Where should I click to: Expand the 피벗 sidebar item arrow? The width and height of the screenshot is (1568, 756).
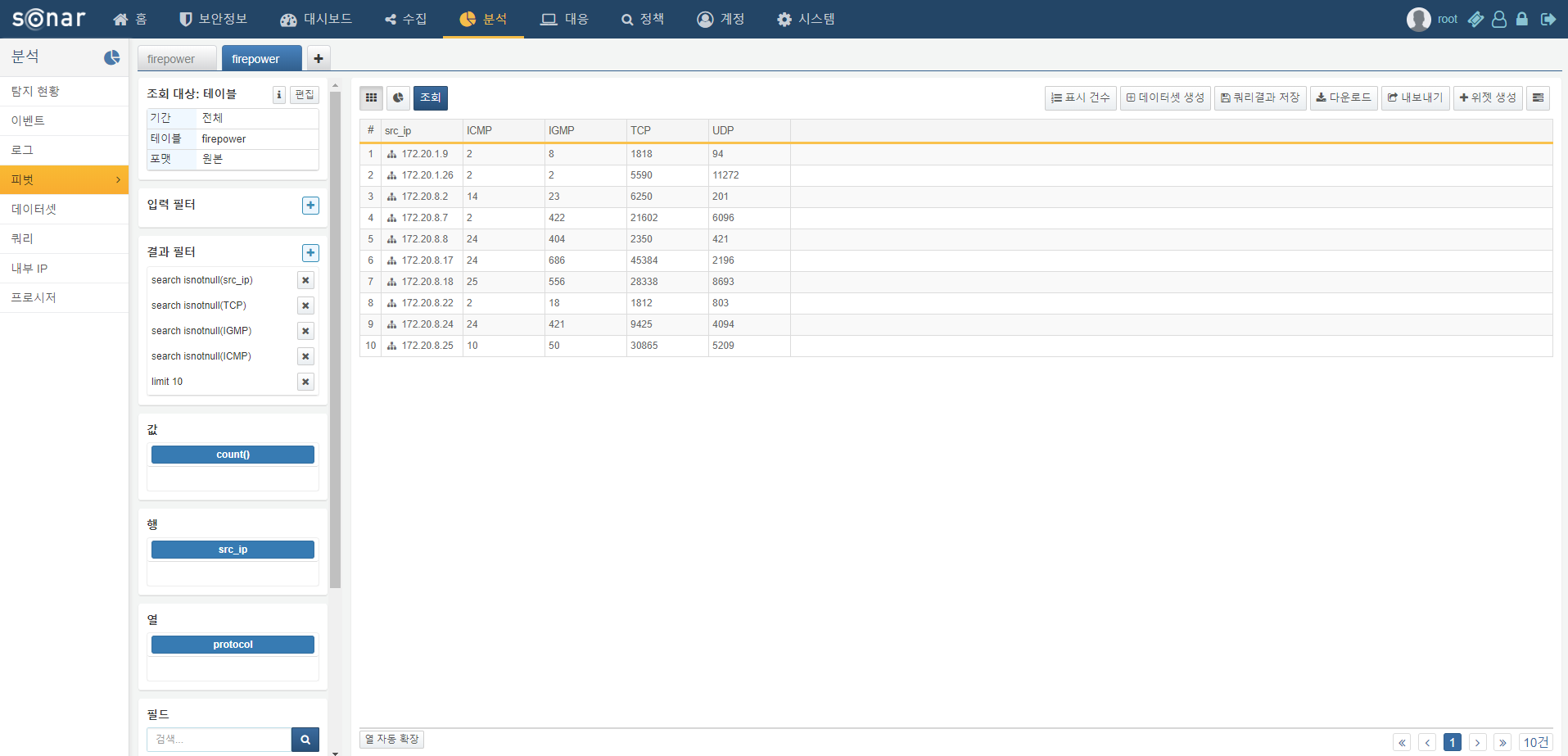pos(118,179)
